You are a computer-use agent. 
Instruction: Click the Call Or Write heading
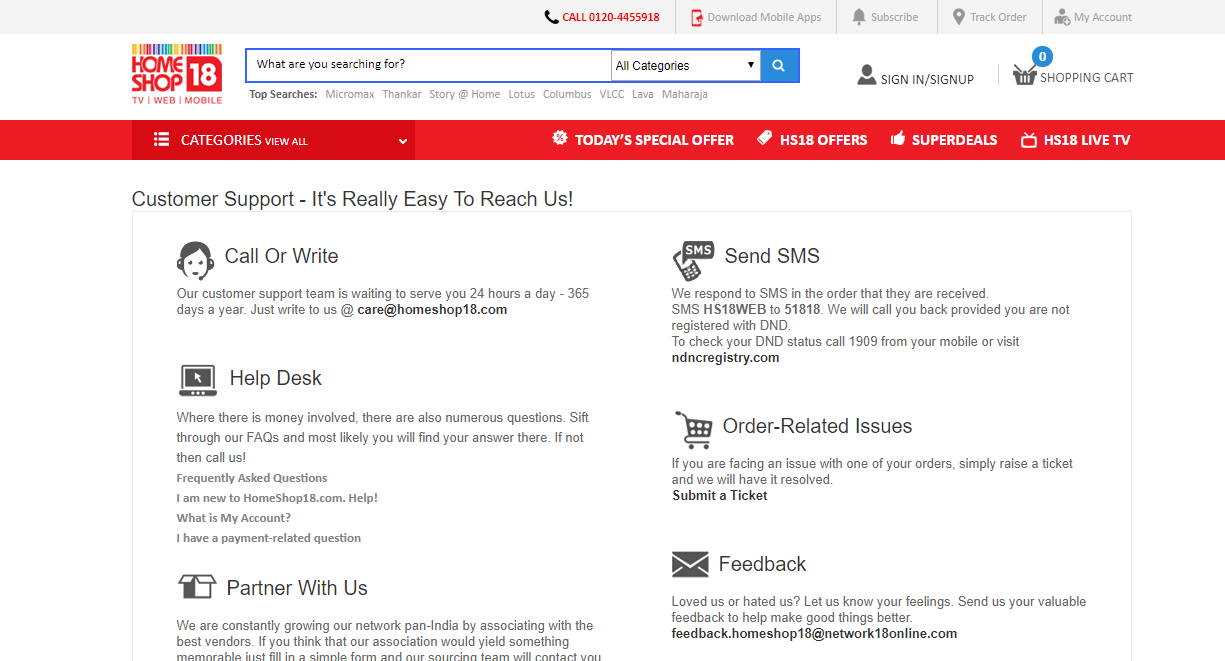(x=281, y=256)
